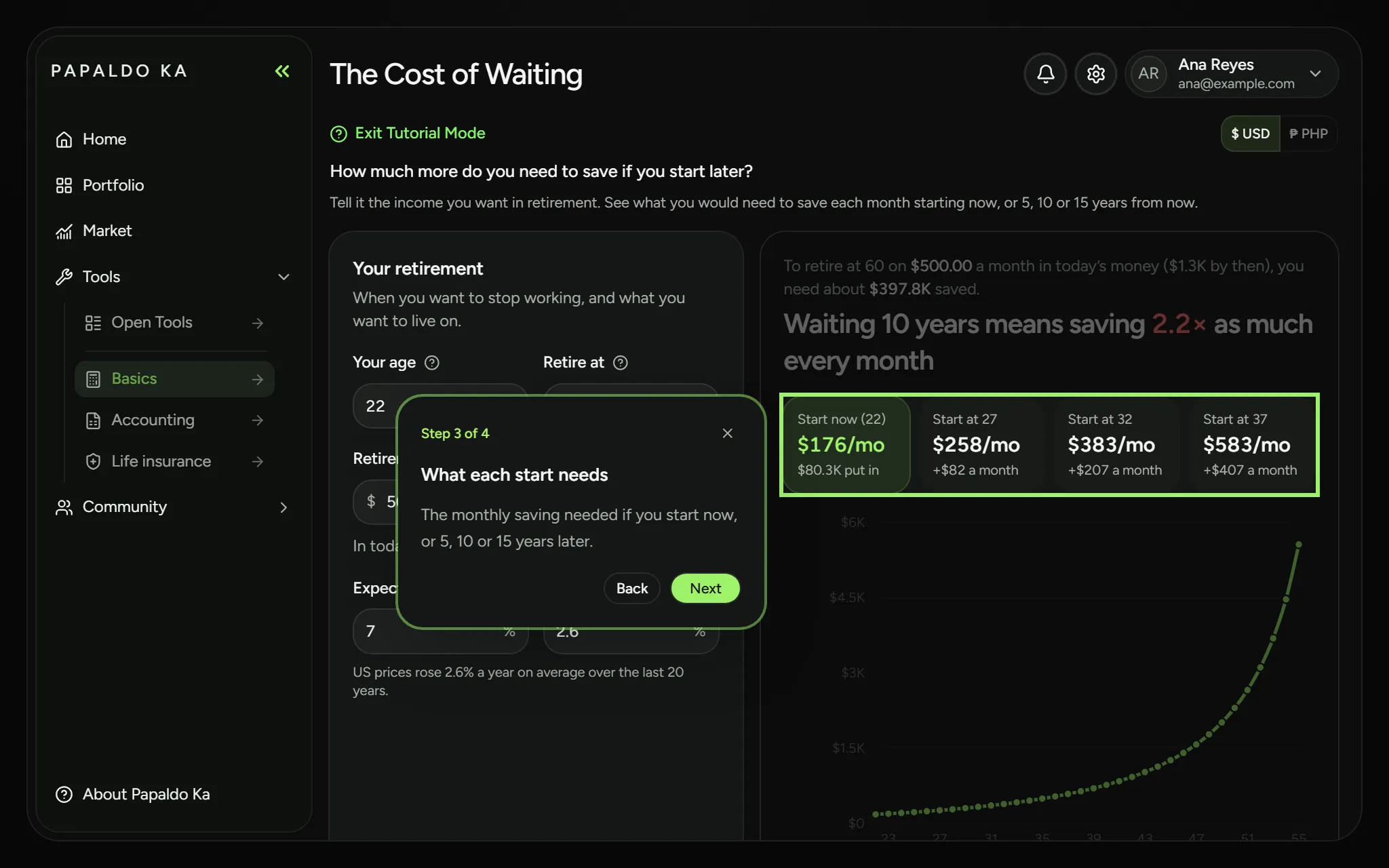Select the Start now (22) card

point(846,445)
